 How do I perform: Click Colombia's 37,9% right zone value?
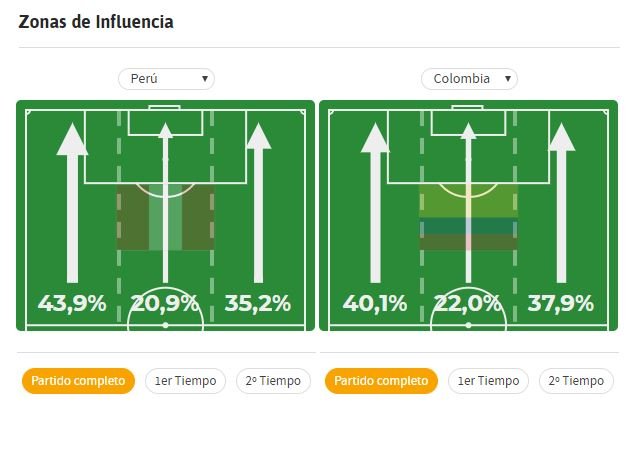[x=561, y=304]
